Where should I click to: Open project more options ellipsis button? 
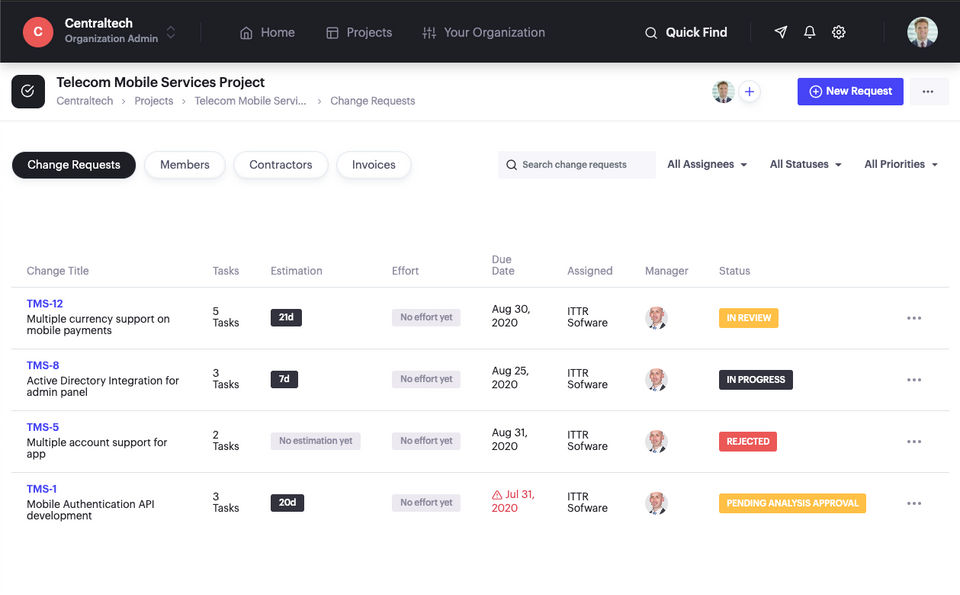pos(928,92)
